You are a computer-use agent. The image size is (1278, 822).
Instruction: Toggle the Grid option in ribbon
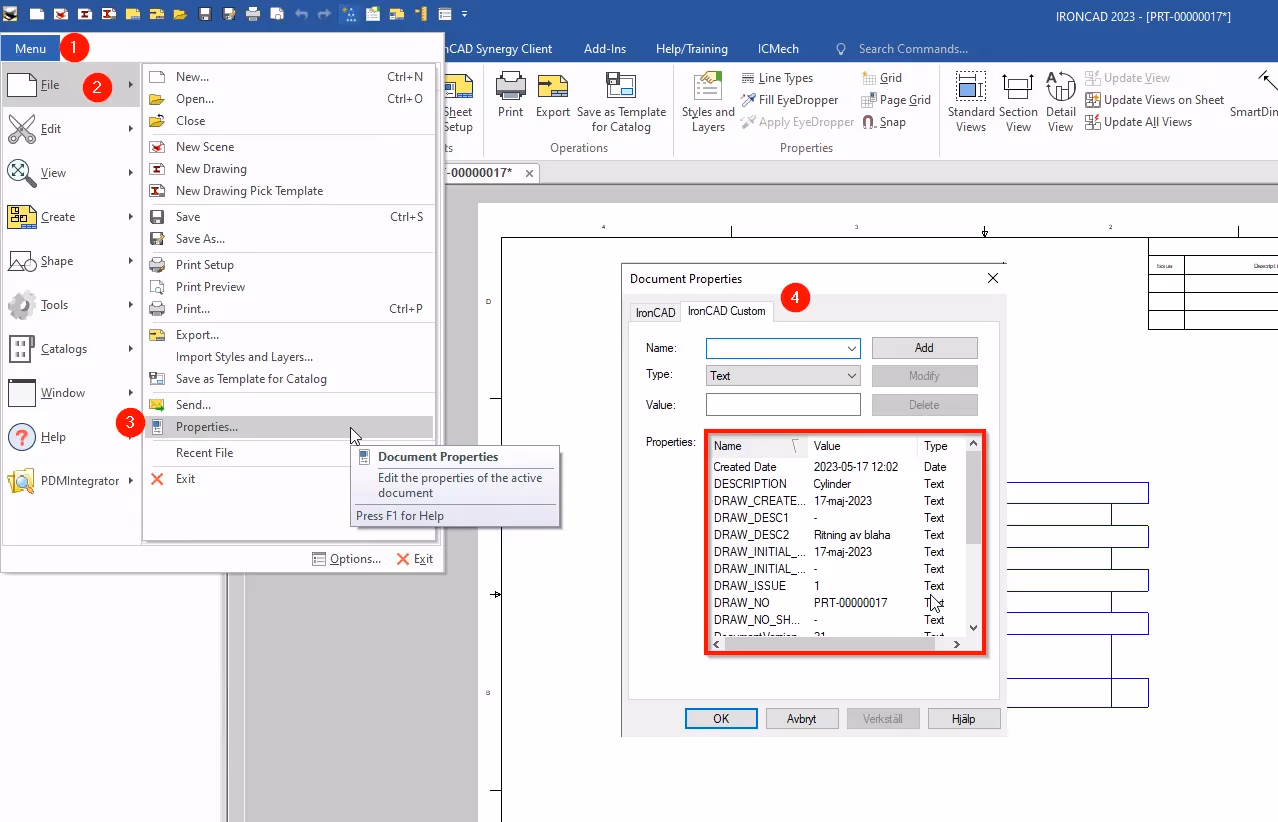pos(881,78)
